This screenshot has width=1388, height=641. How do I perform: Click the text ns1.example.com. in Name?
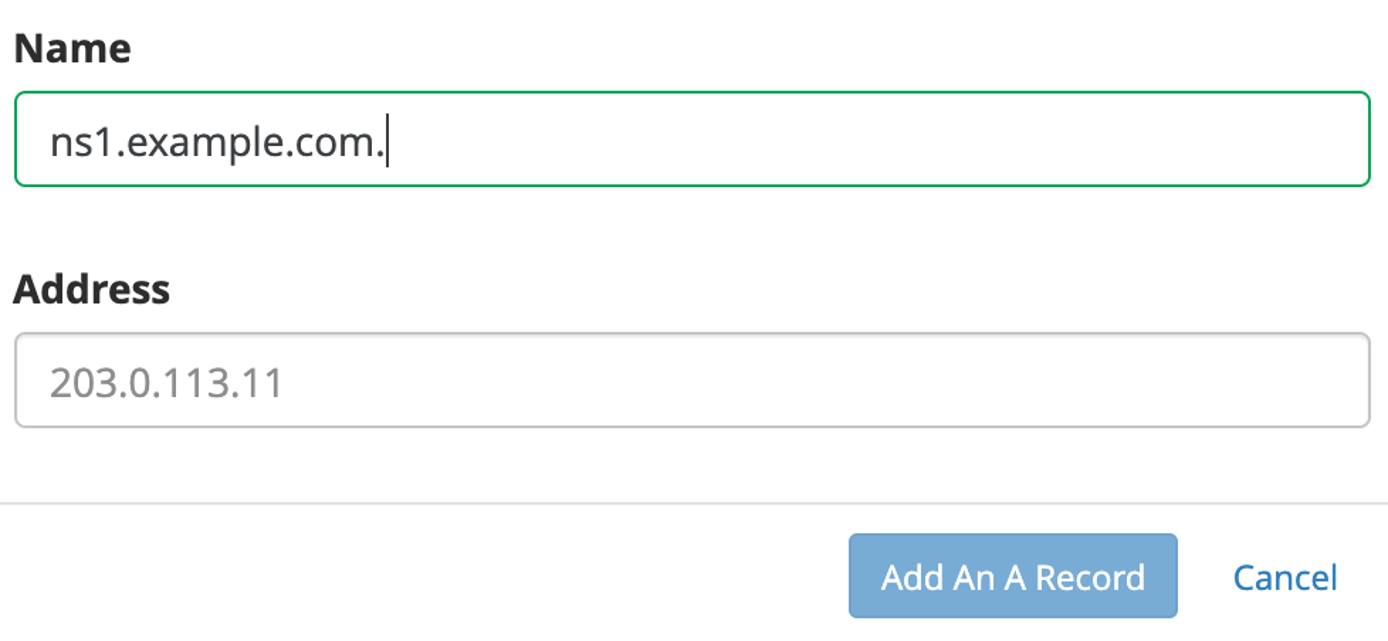(x=220, y=140)
